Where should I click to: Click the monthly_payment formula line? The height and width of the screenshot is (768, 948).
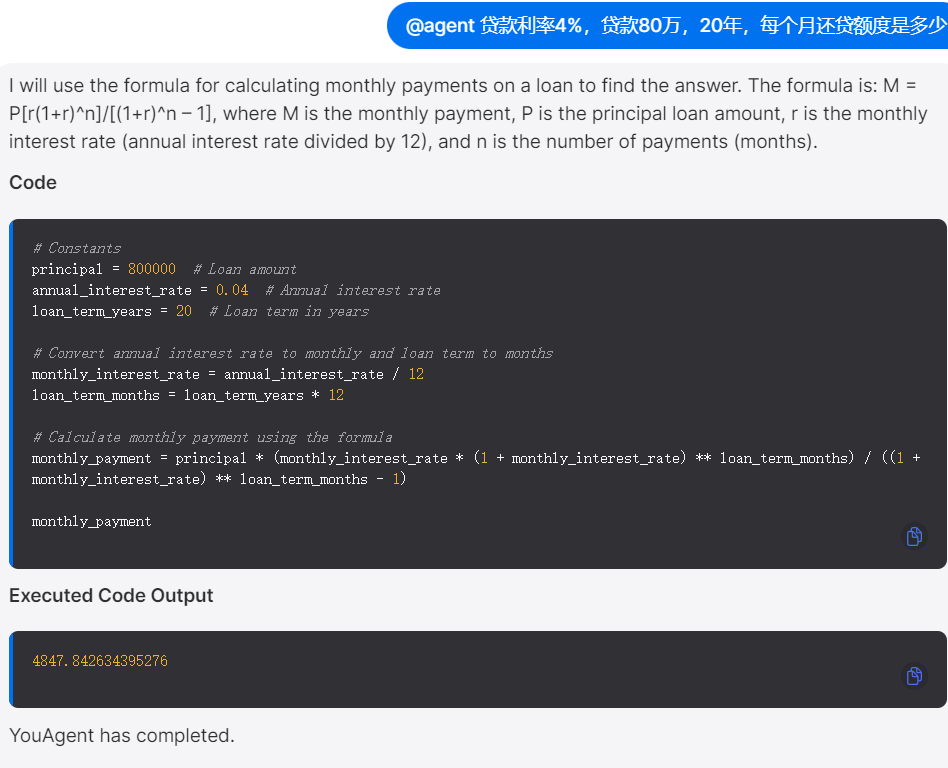(x=476, y=469)
